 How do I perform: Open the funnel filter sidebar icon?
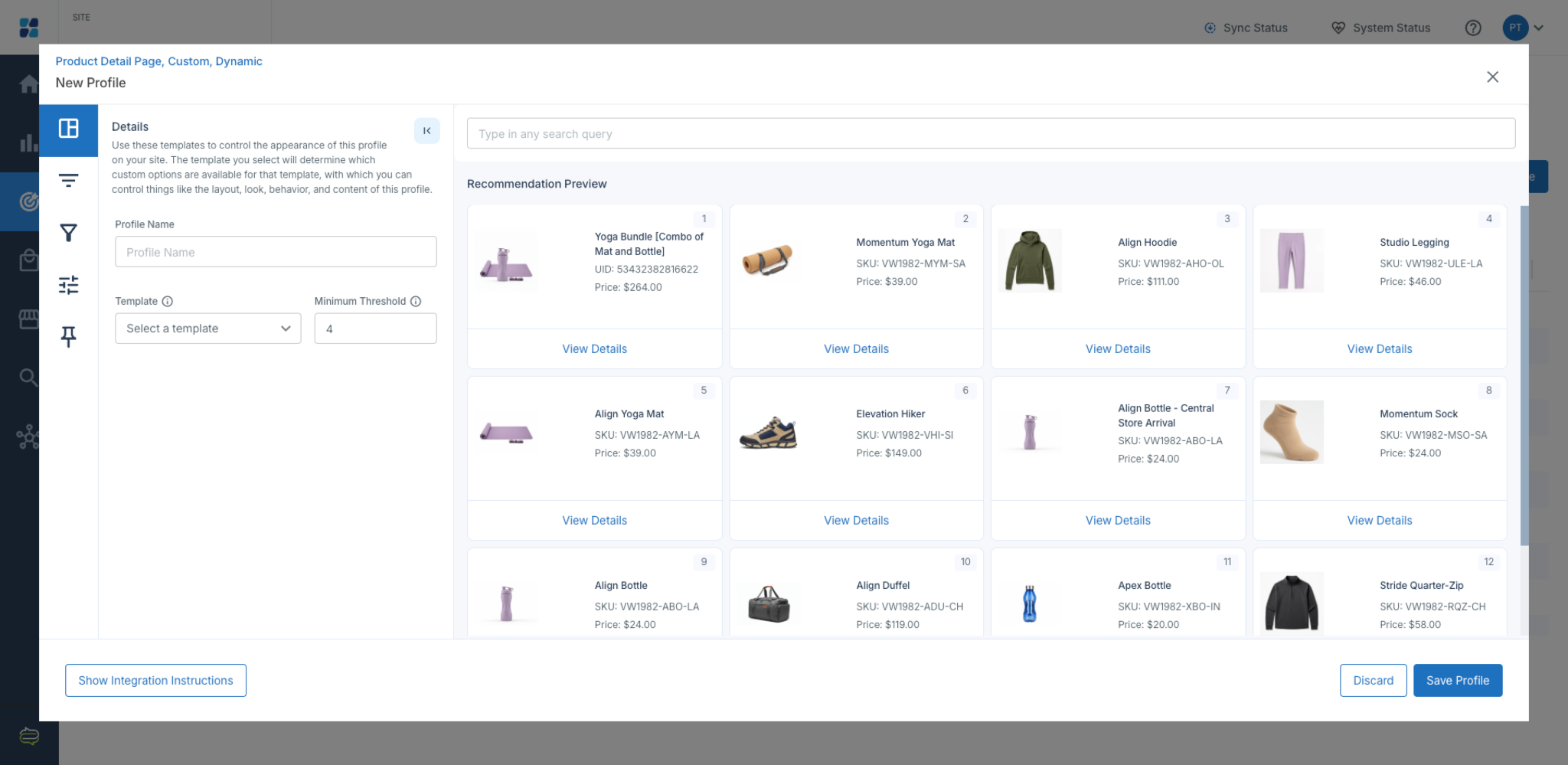[x=69, y=233]
